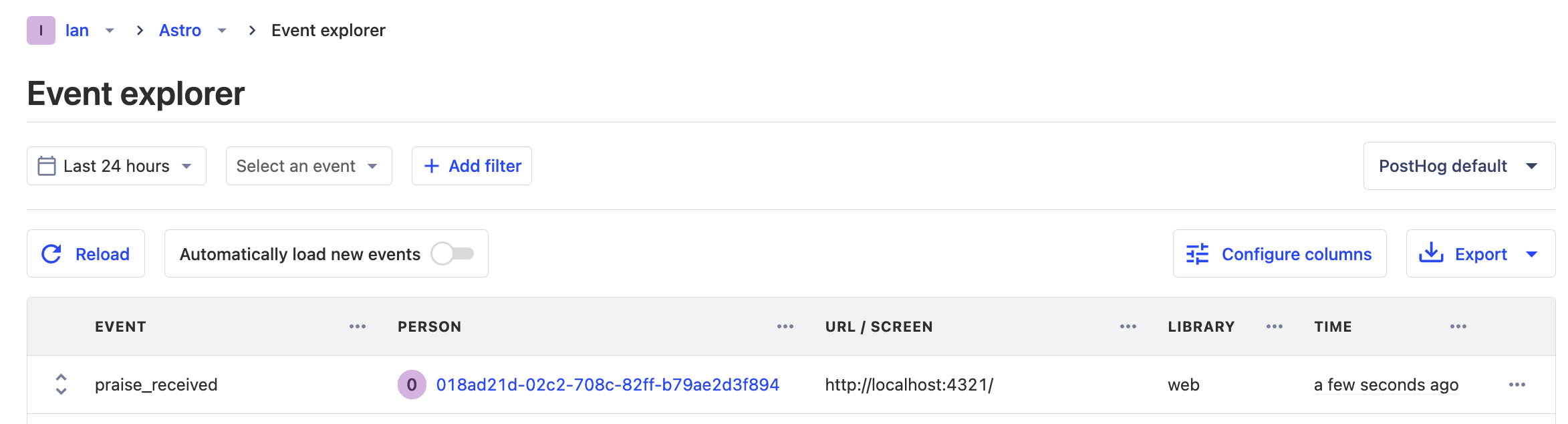Image resolution: width=1568 pixels, height=424 pixels.
Task: Open the PERSON column options menu
Action: point(785,327)
